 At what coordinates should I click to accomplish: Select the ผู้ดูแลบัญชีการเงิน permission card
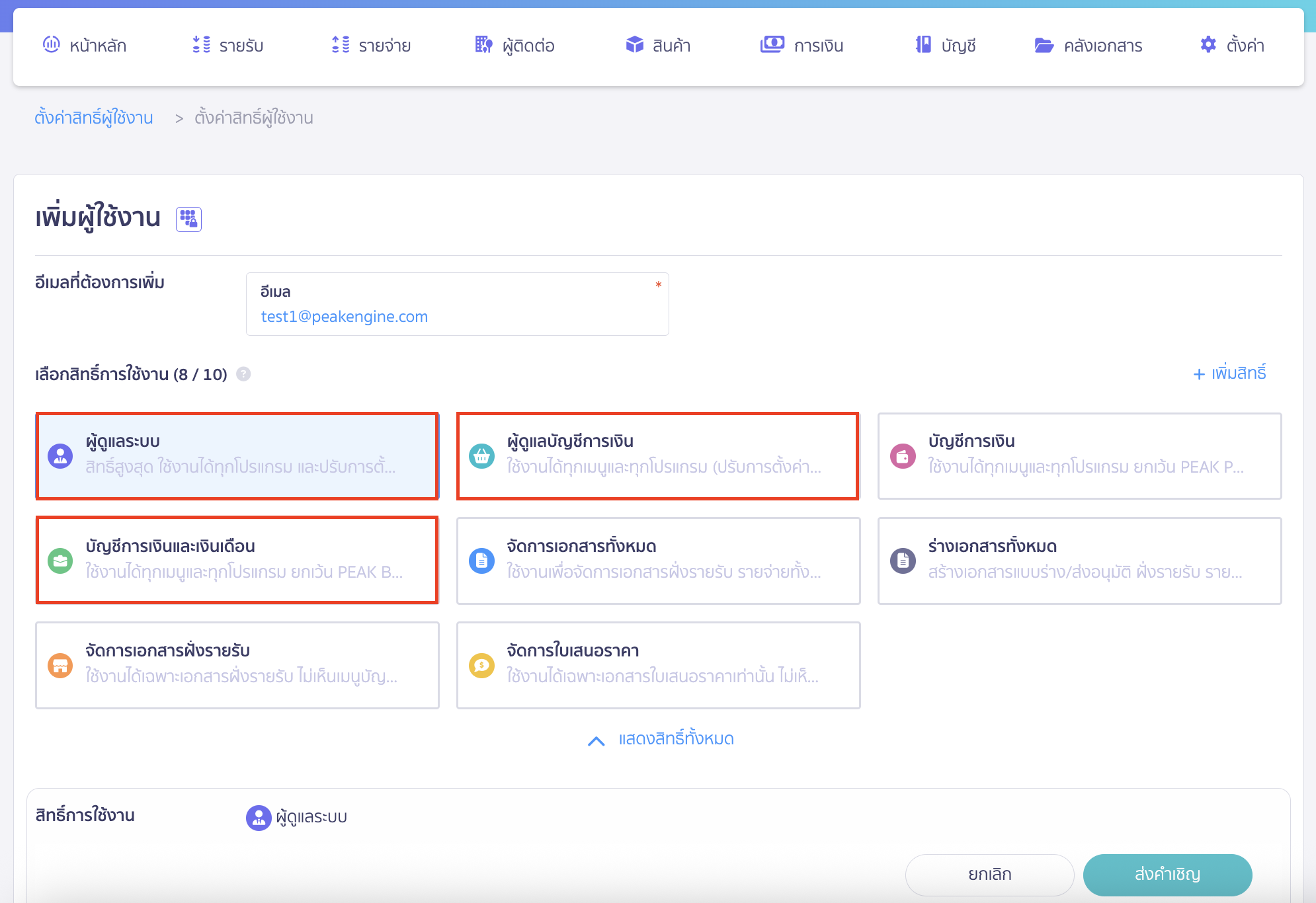pos(658,455)
